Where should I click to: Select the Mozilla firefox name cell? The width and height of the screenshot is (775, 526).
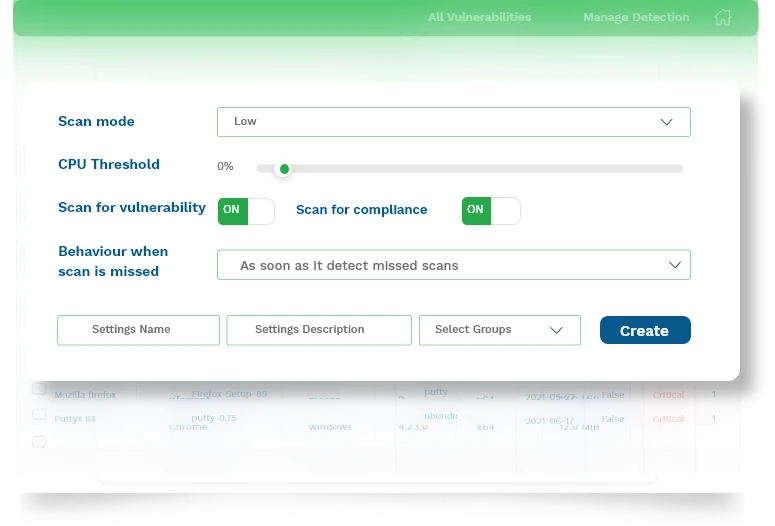[x=85, y=395]
